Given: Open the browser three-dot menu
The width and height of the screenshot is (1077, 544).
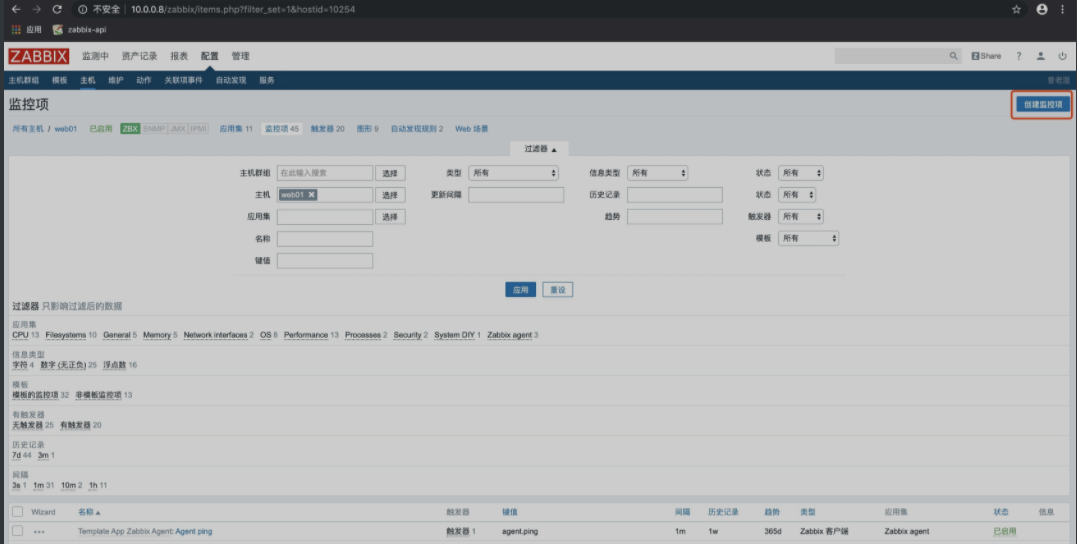Looking at the screenshot, I should pyautogui.click(x=1063, y=10).
